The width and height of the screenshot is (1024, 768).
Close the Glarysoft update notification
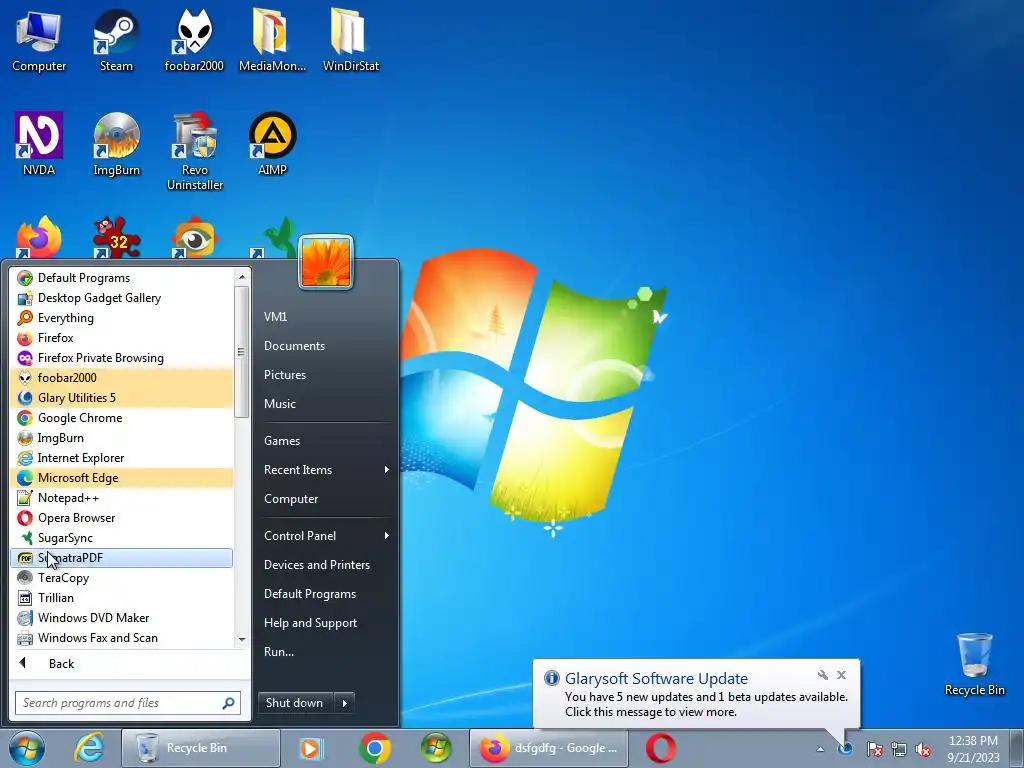coord(842,675)
